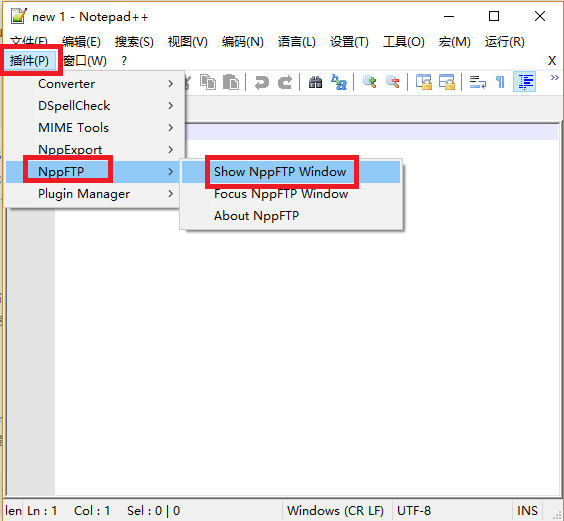Expand Converter submenu arrow
Viewport: 564px width, 521px height.
point(171,84)
